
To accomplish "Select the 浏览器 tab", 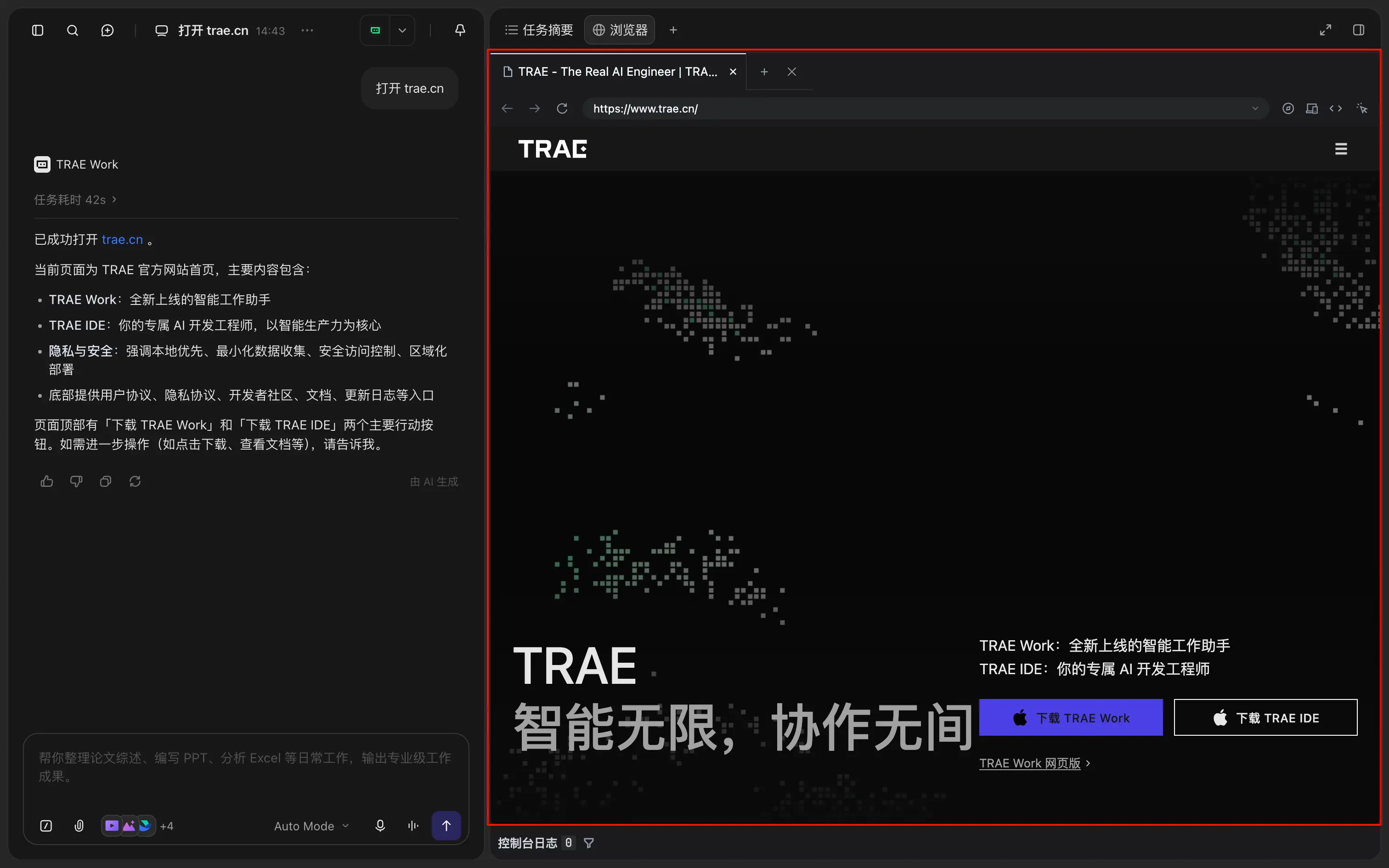I will [620, 30].
